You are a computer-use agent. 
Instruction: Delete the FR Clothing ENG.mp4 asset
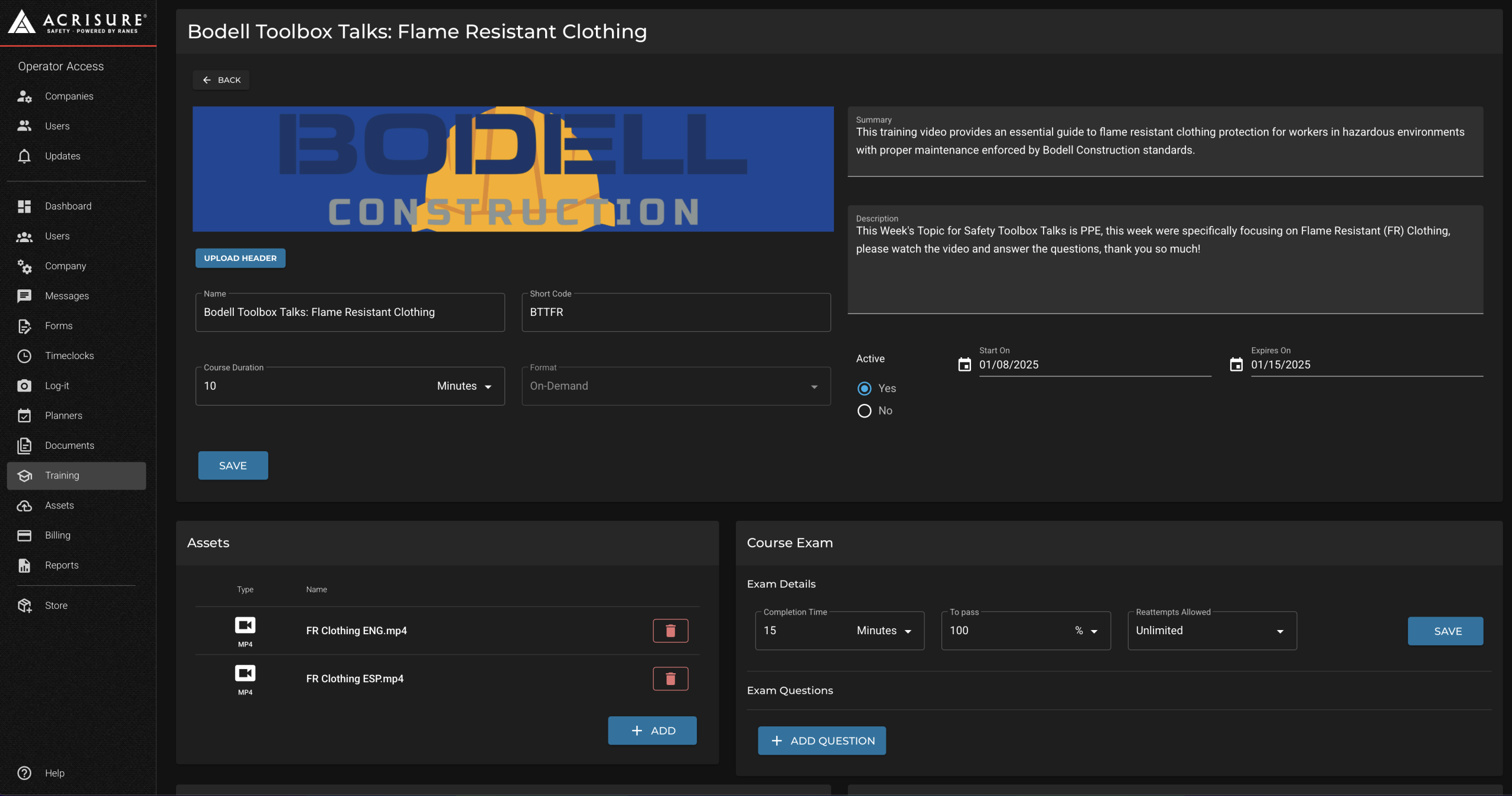(x=670, y=631)
